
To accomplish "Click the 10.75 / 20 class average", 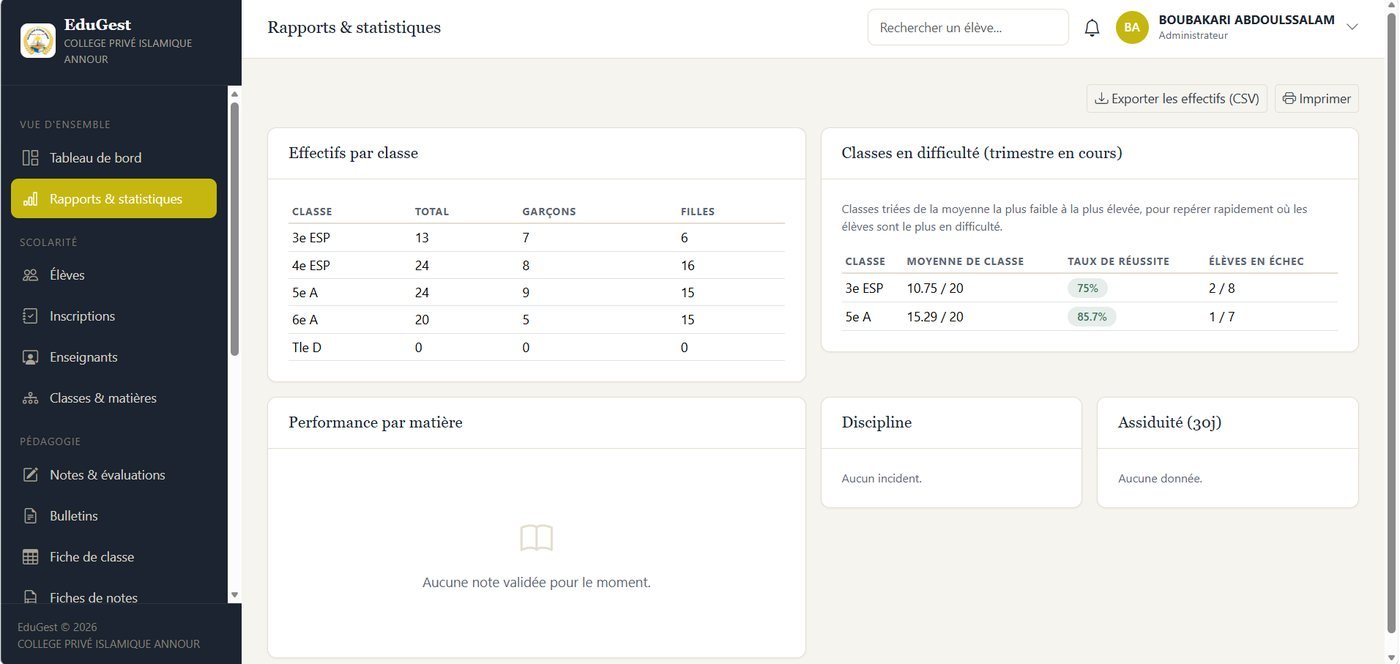I will point(935,288).
